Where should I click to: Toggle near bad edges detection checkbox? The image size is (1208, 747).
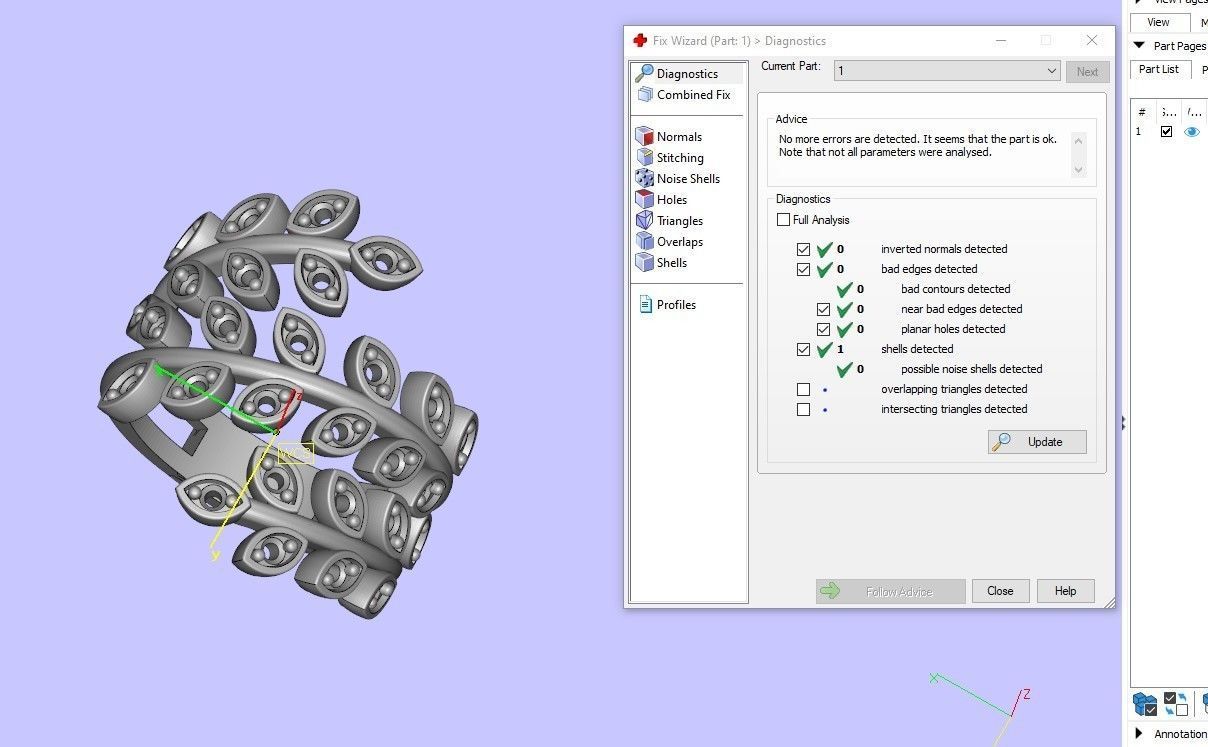tap(823, 309)
